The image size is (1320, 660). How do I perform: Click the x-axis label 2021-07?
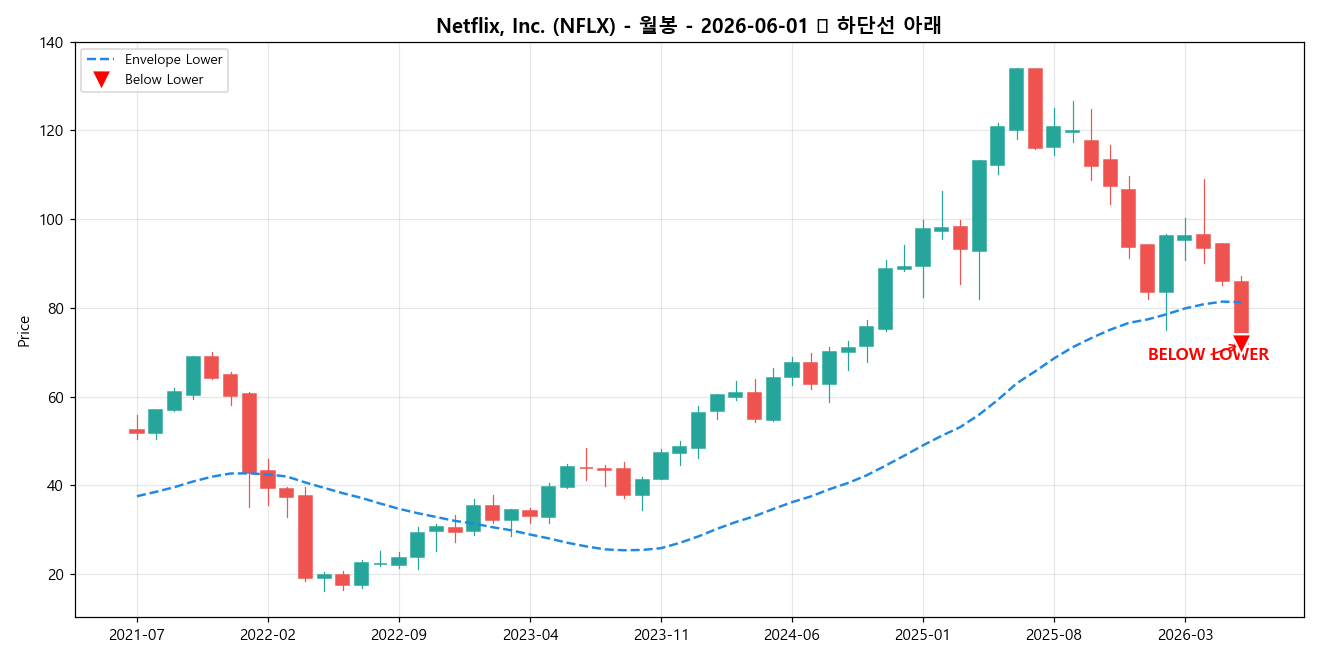137,634
